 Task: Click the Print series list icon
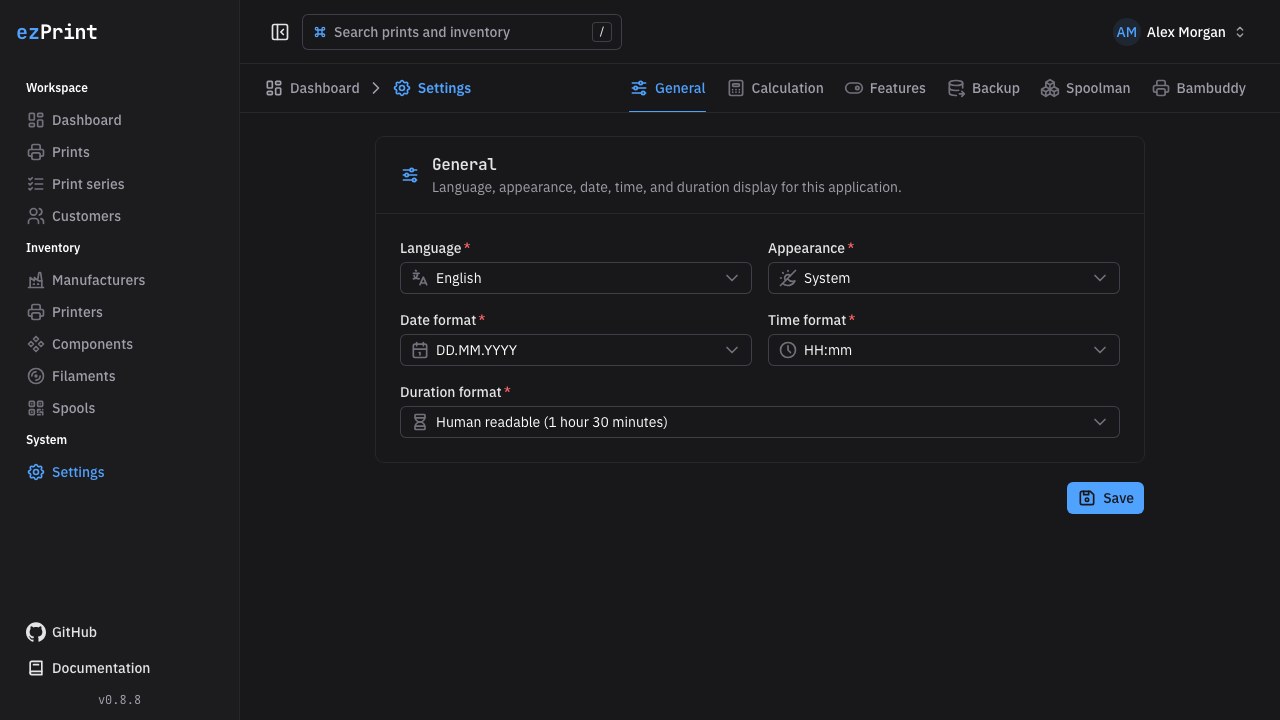[x=36, y=184]
